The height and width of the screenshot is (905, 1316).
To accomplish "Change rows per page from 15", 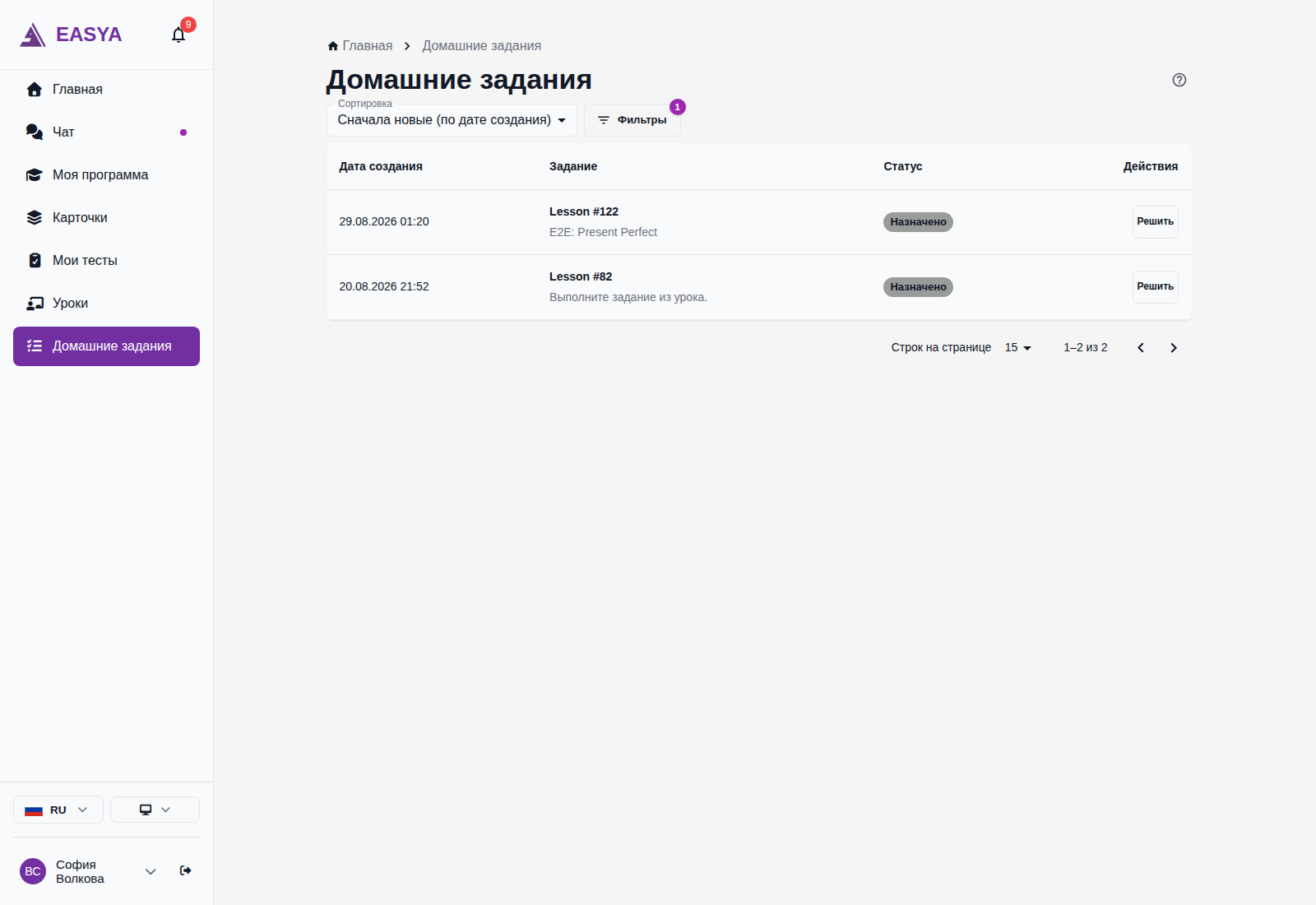I will click(x=1018, y=348).
